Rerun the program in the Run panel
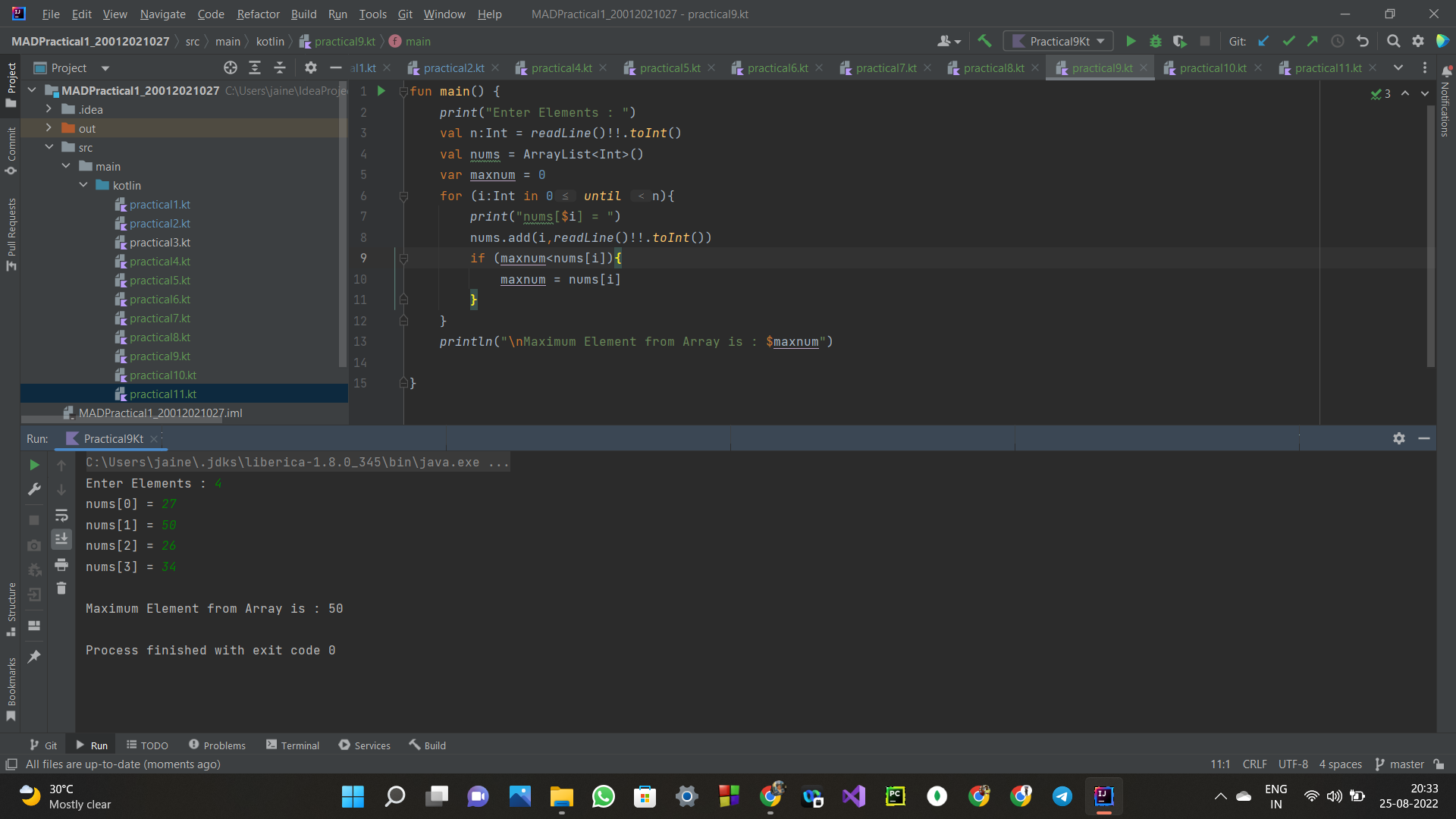The image size is (1456, 819). coord(35,465)
